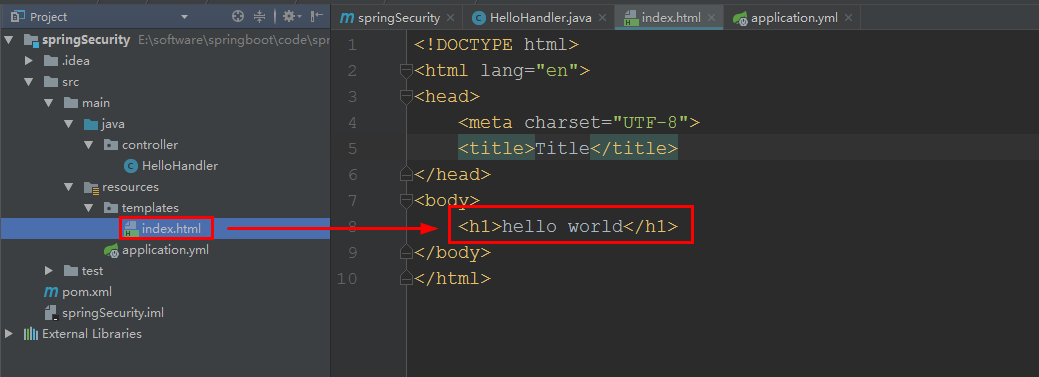Click the java source folder icon
1039x377 pixels.
pyautogui.click(x=90, y=124)
